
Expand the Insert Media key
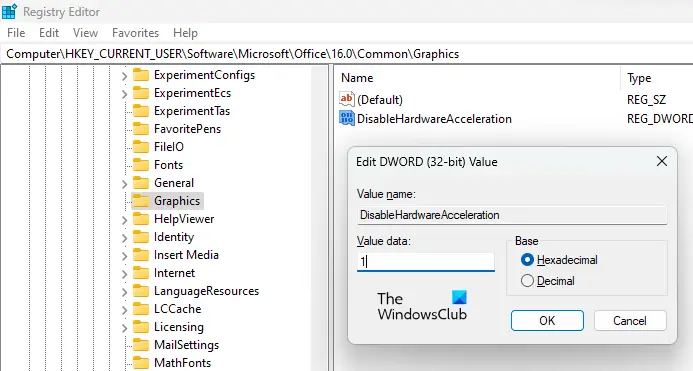pyautogui.click(x=124, y=256)
